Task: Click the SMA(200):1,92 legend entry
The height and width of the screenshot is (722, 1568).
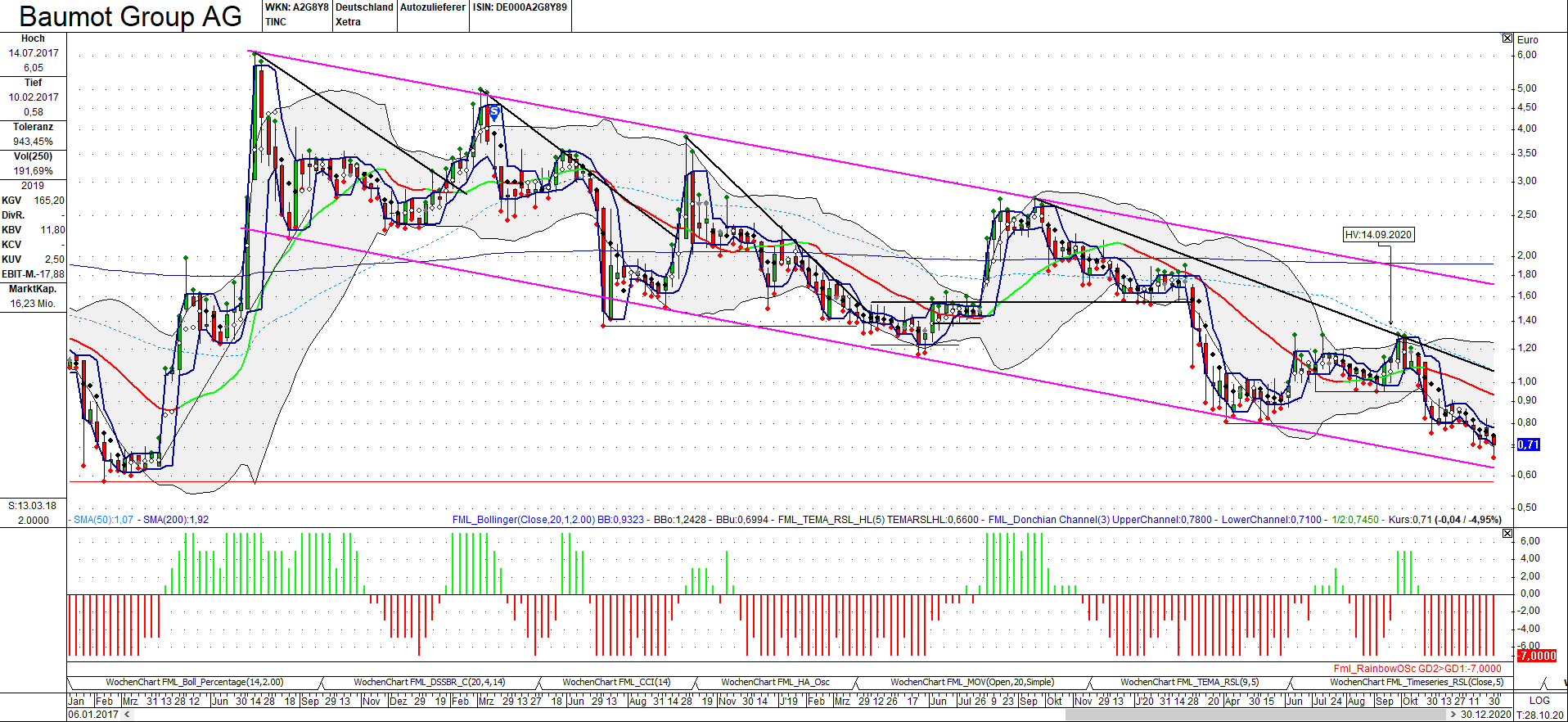Action: [176, 520]
